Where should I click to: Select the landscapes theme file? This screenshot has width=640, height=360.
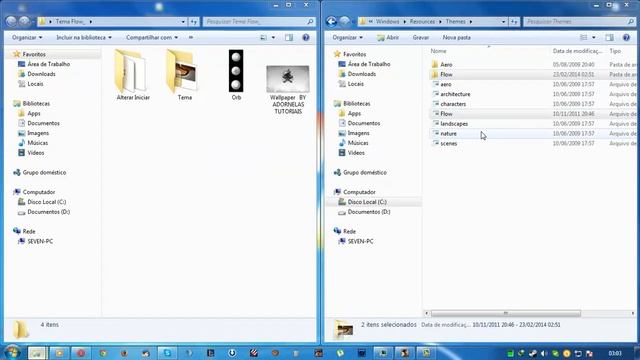click(x=533, y=123)
